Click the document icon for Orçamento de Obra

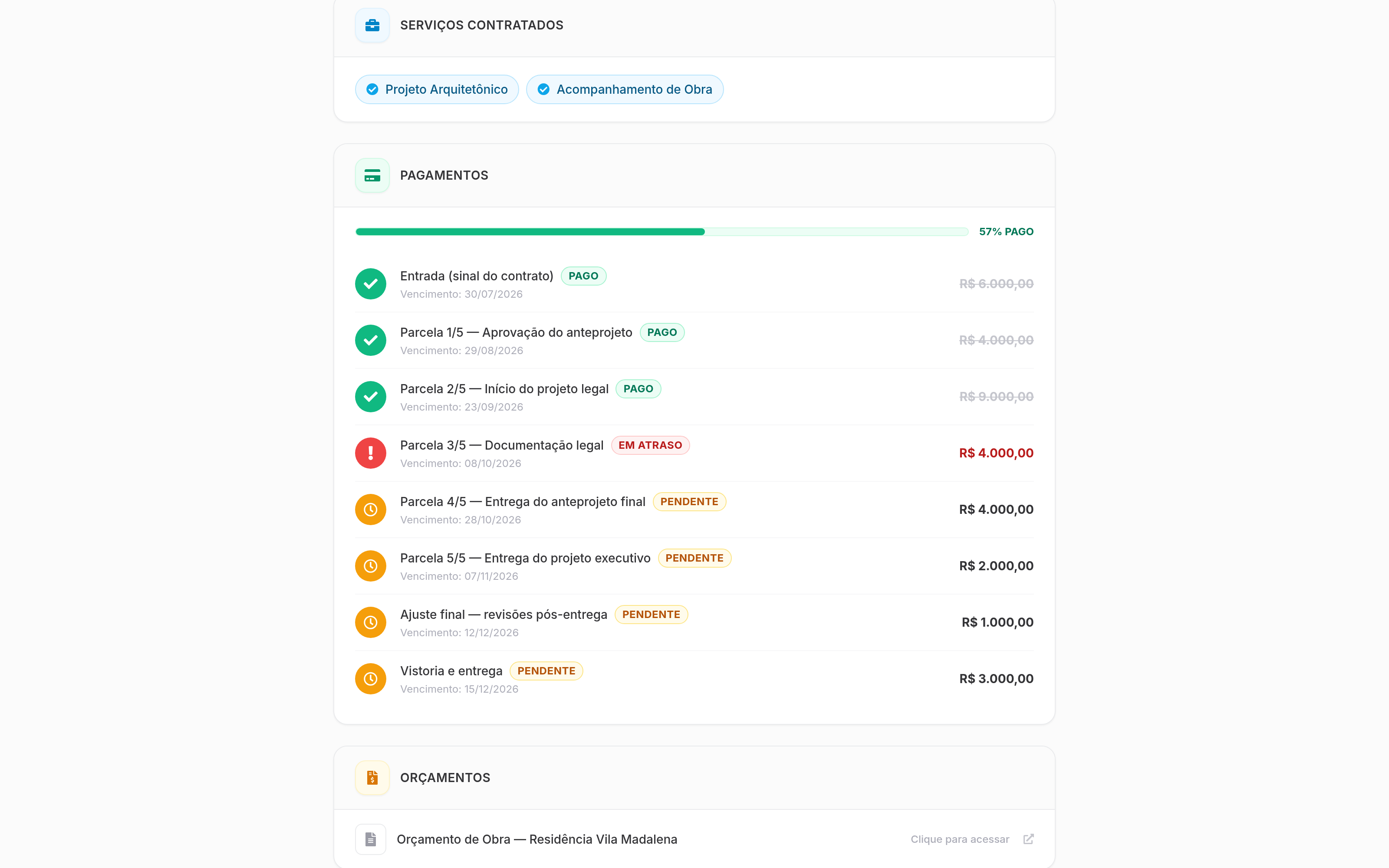pos(370,839)
